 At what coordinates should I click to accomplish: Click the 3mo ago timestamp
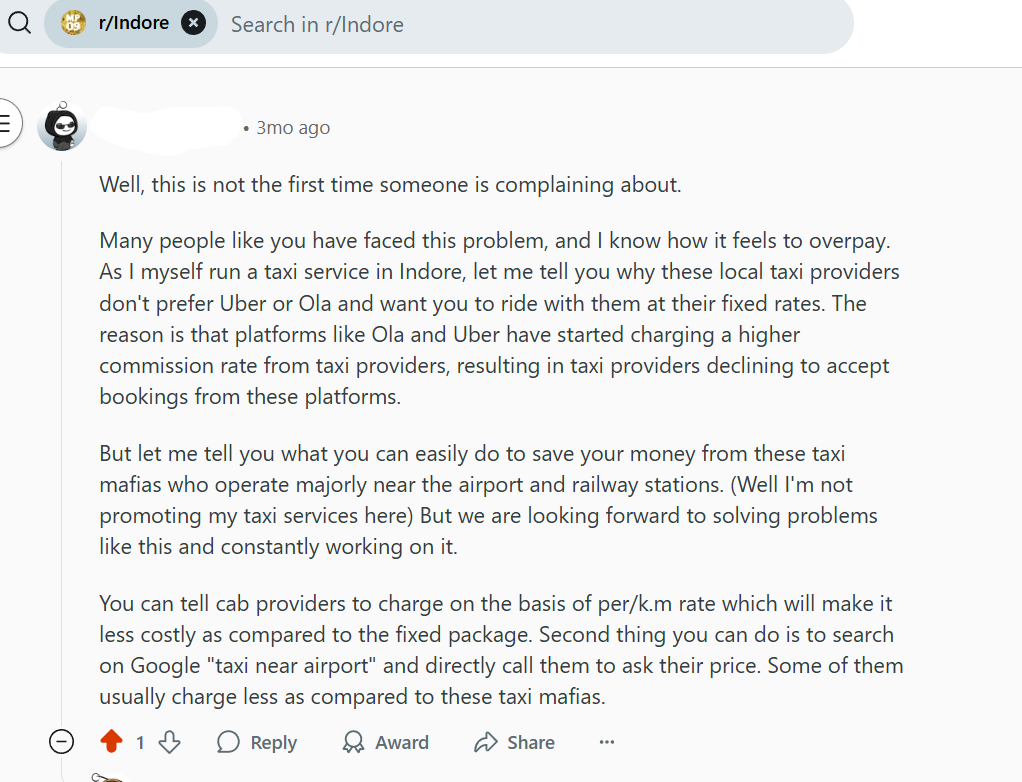(x=293, y=128)
